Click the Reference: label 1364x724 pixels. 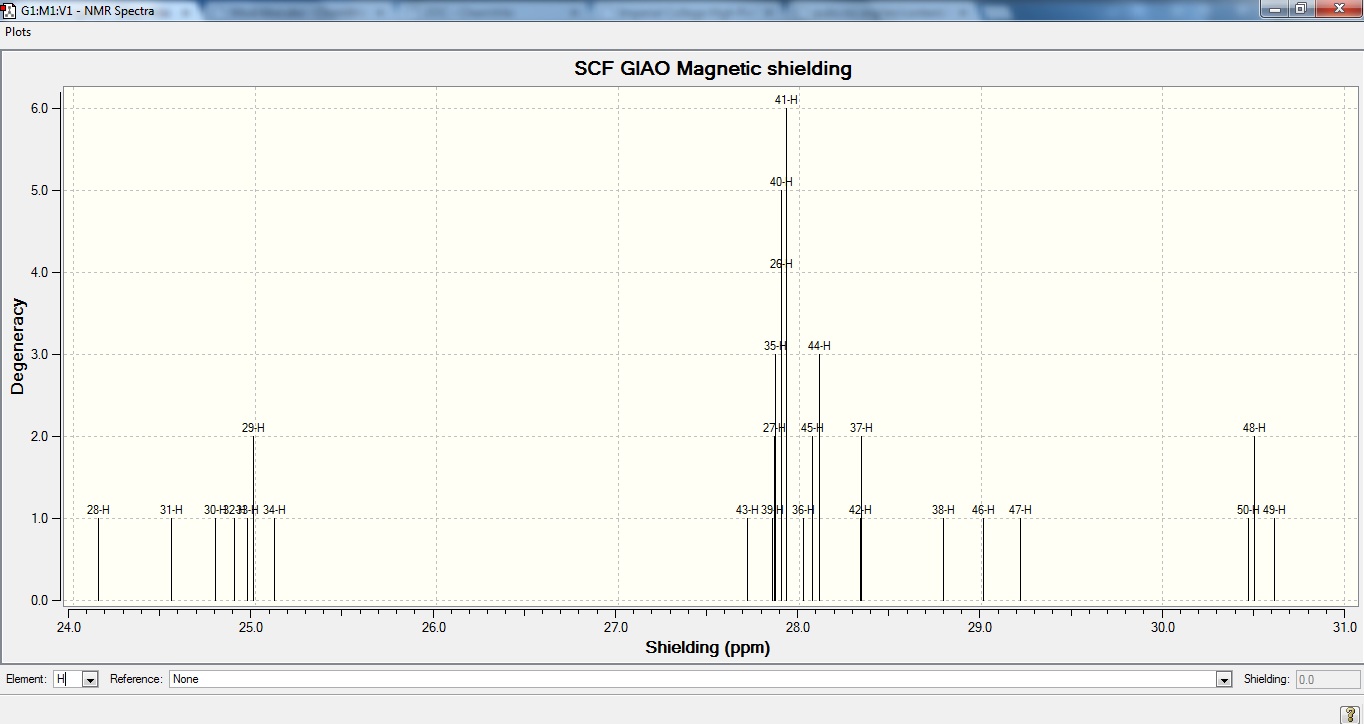(136, 679)
